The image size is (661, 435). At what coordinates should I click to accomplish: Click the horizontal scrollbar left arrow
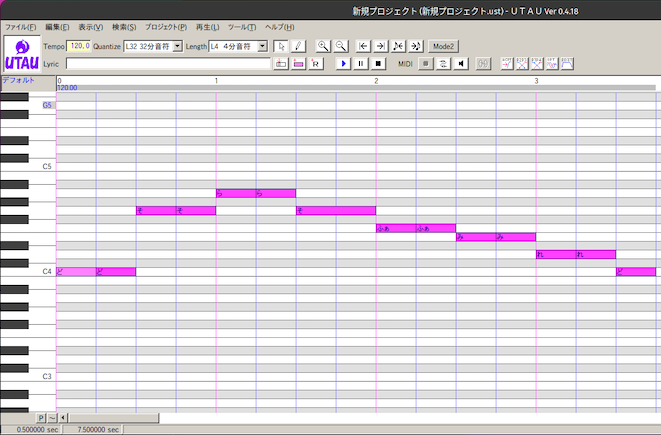(63, 416)
